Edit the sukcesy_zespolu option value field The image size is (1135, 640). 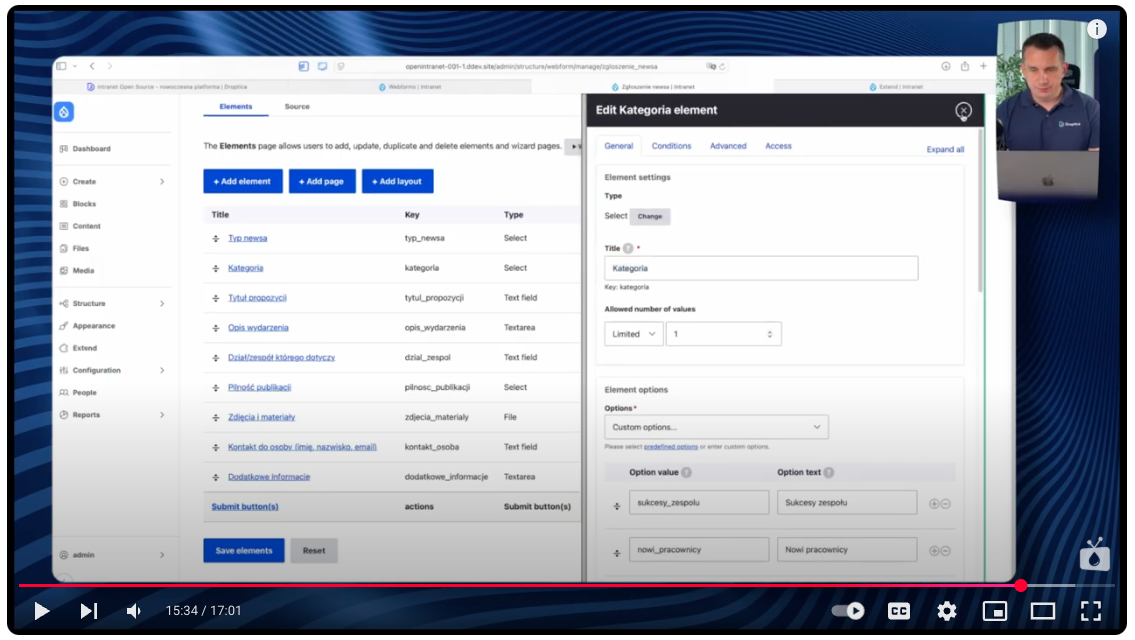point(699,502)
